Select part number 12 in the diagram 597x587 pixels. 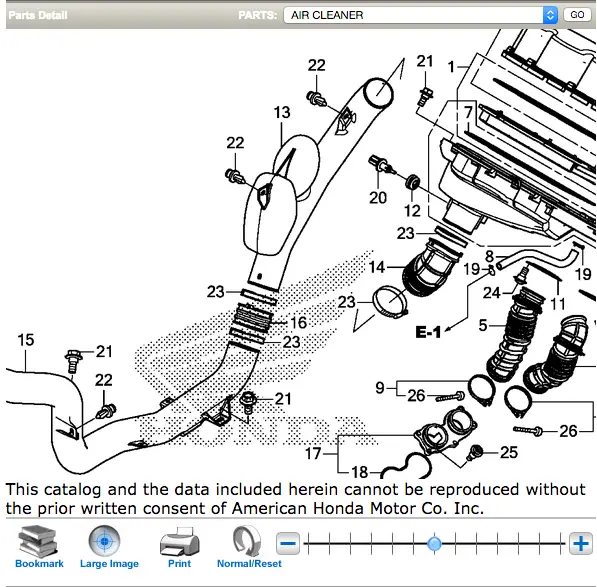(x=412, y=211)
